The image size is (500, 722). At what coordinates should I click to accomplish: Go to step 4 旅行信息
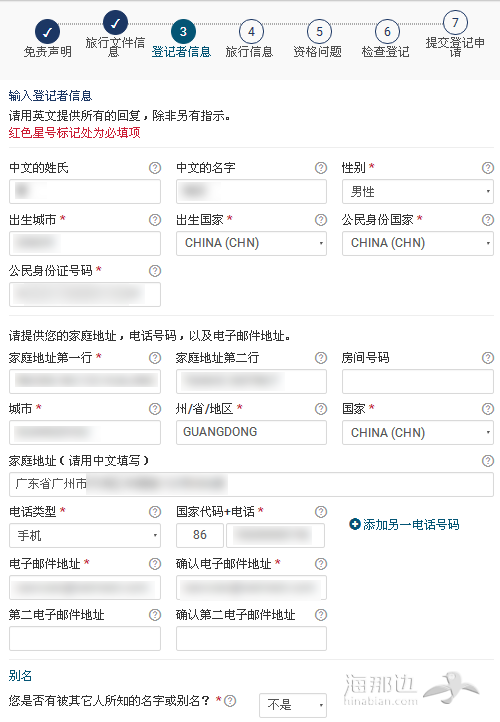tap(250, 41)
